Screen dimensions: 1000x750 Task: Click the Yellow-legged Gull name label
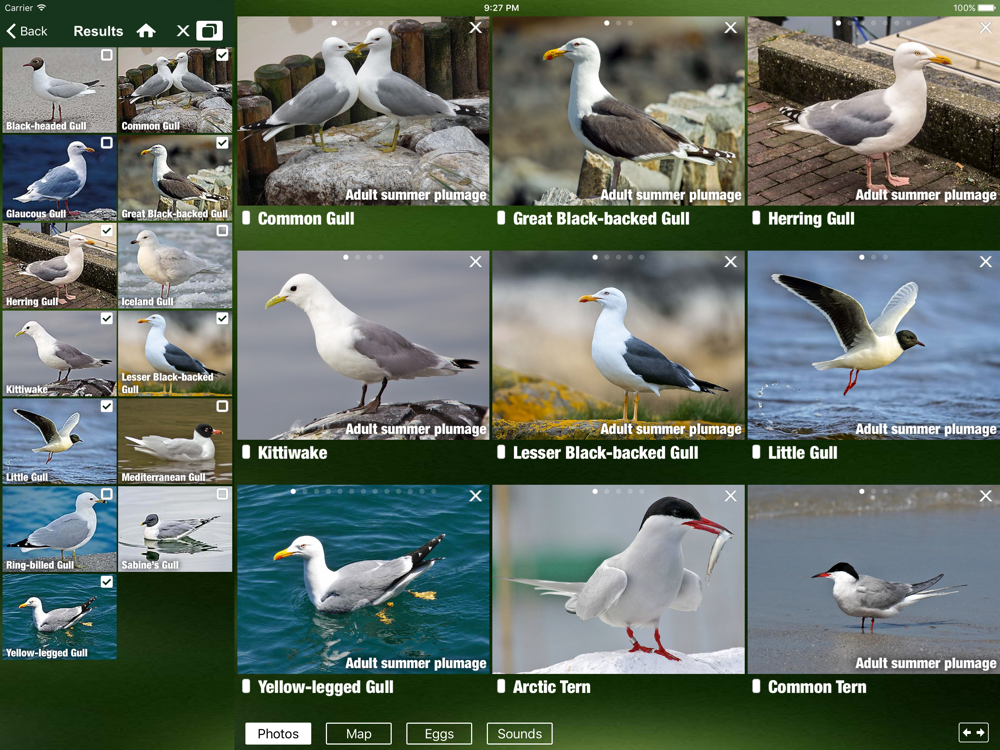coord(326,687)
